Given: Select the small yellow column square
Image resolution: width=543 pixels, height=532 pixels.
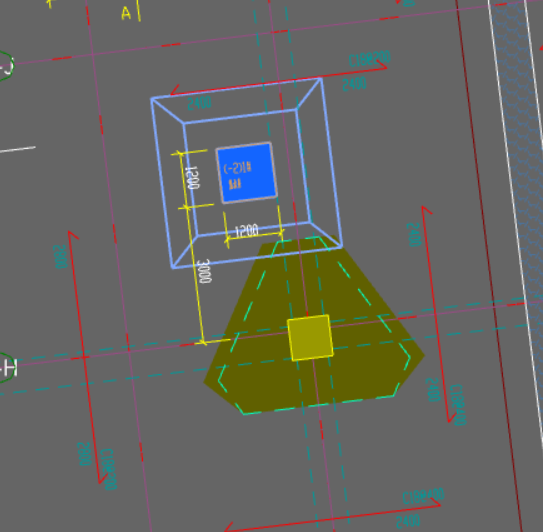Looking at the screenshot, I should [x=310, y=338].
